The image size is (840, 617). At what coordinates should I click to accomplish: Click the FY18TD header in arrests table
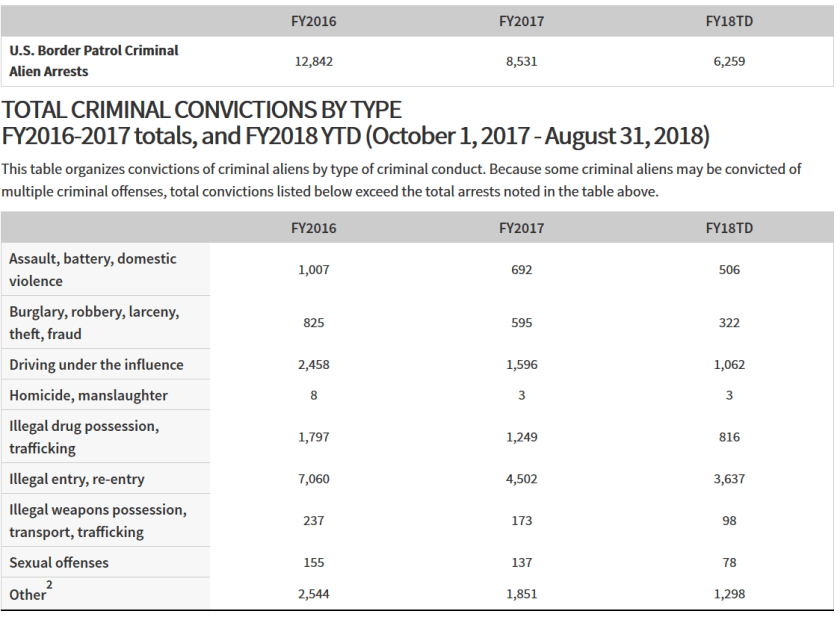click(729, 21)
